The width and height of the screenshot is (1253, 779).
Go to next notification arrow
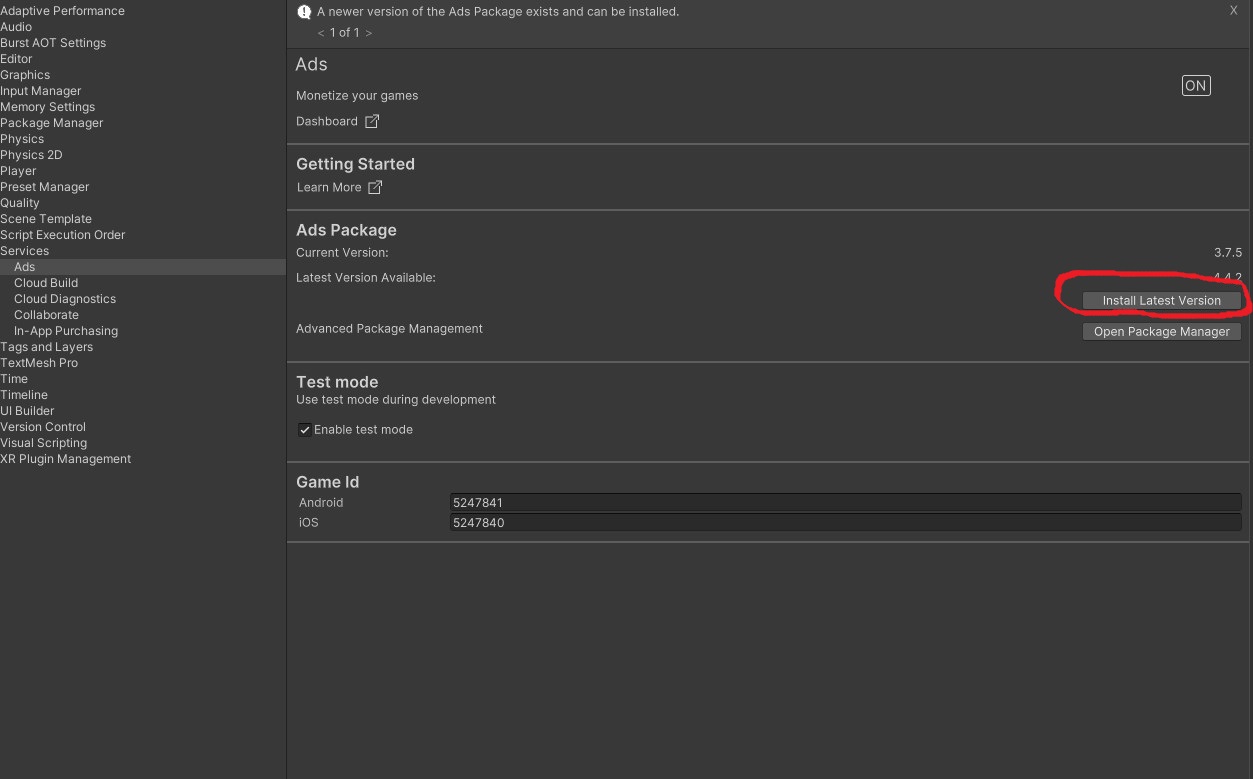tap(368, 33)
